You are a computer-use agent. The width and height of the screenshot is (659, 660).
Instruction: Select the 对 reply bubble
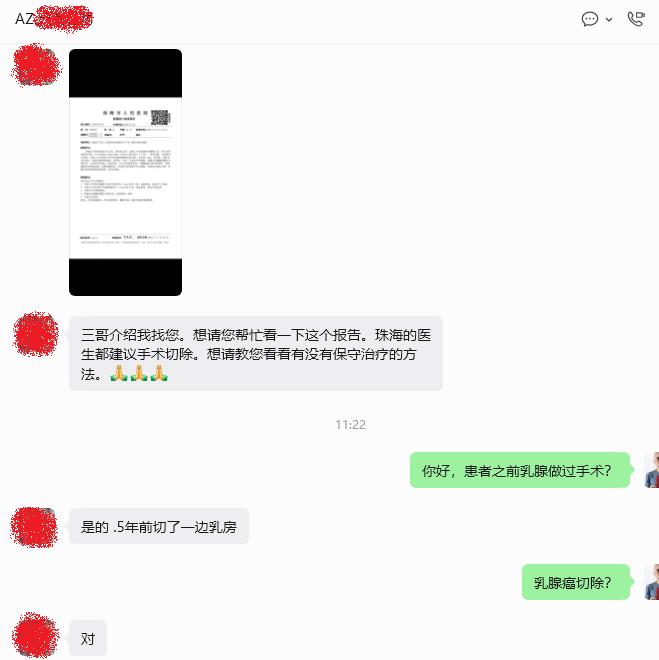pyautogui.click(x=88, y=638)
